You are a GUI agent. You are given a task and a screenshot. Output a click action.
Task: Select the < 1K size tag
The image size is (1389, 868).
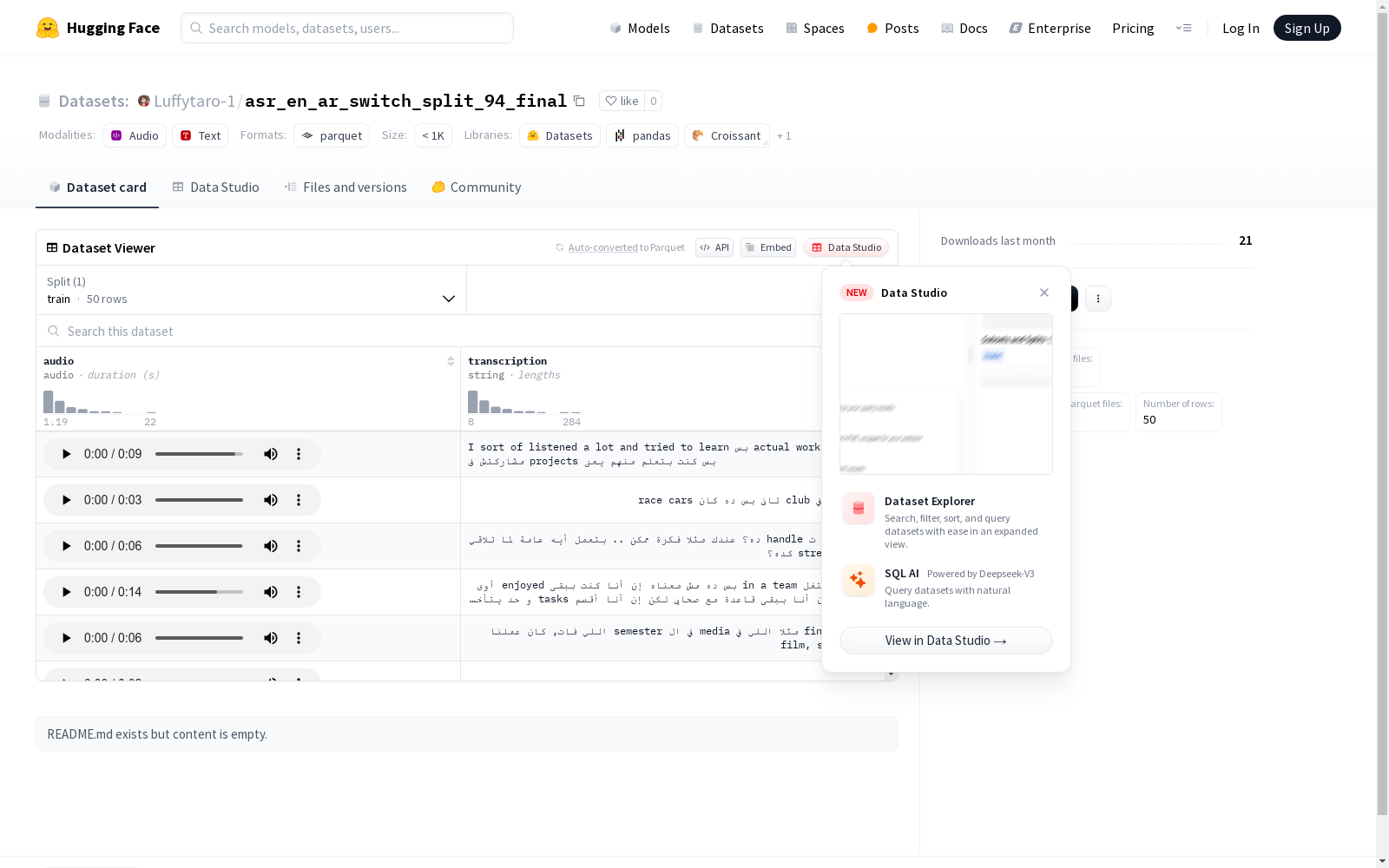tap(433, 135)
